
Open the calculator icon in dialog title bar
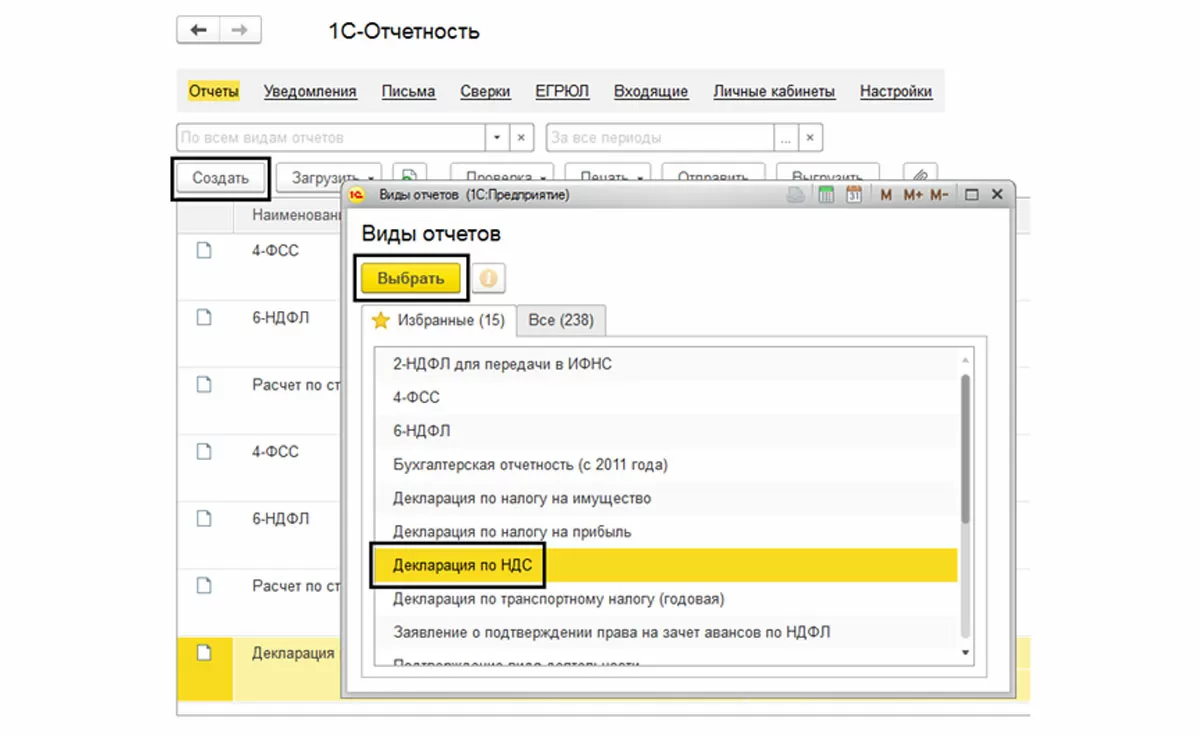(826, 196)
